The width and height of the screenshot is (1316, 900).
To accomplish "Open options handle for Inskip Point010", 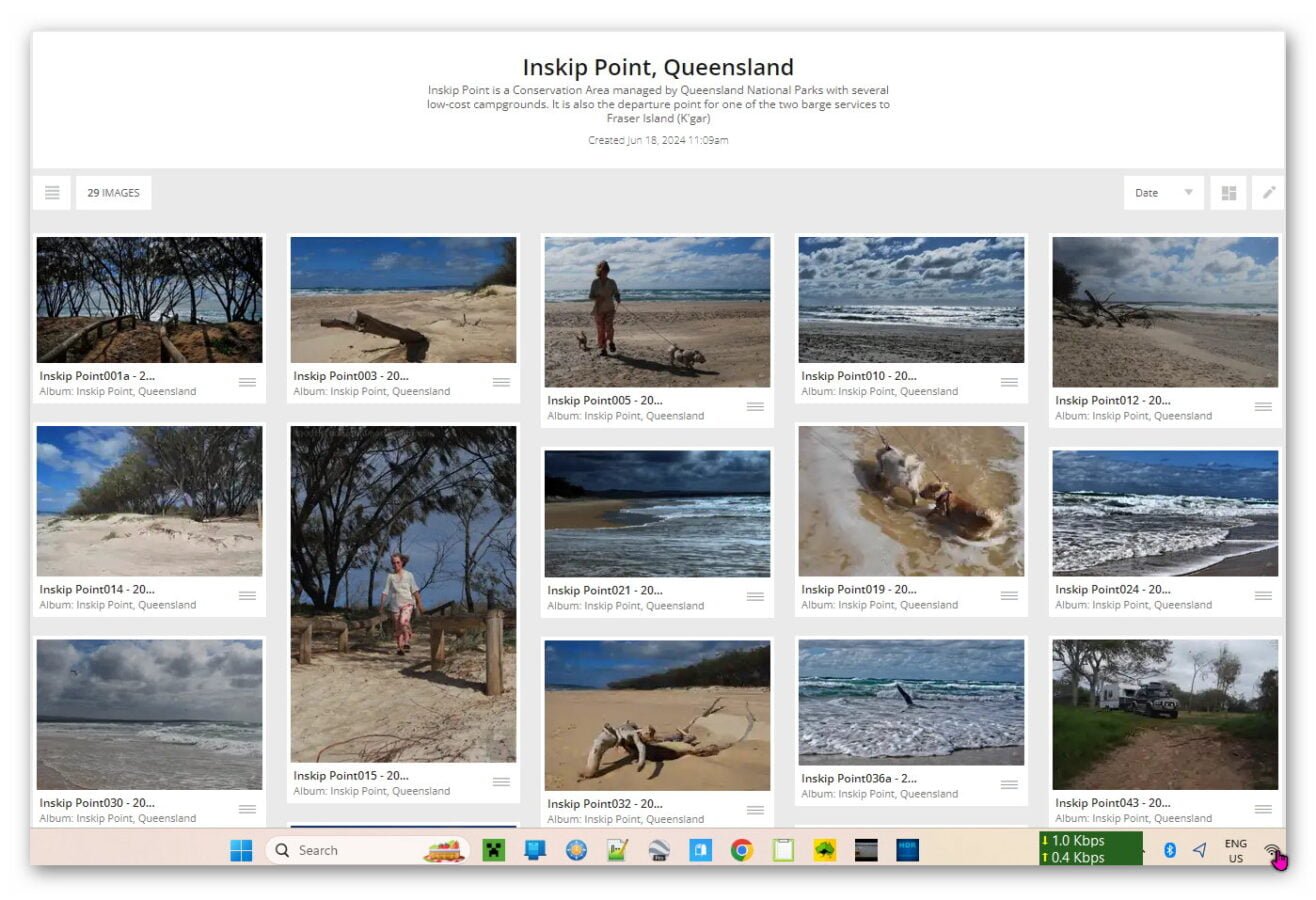I will [1009, 382].
